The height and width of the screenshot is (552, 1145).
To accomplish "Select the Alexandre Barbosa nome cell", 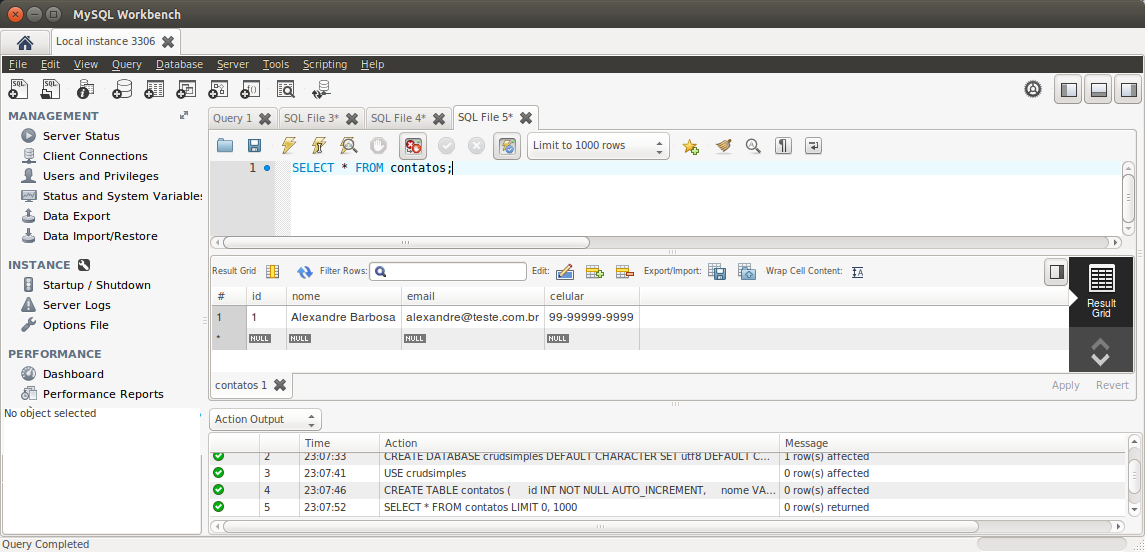I will tap(343, 318).
